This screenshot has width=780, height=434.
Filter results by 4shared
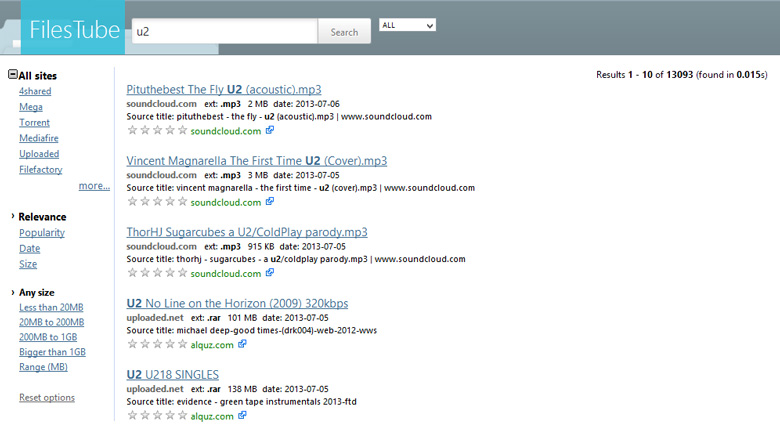pos(35,91)
